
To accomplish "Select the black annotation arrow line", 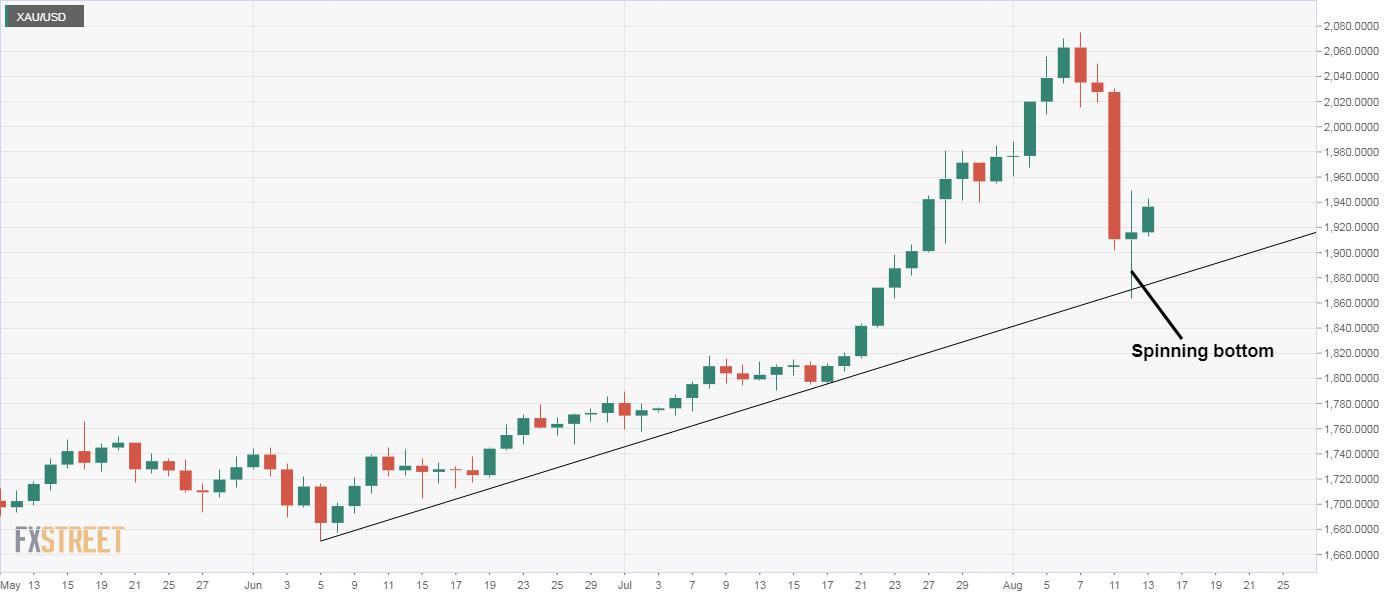I will pyautogui.click(x=1158, y=304).
